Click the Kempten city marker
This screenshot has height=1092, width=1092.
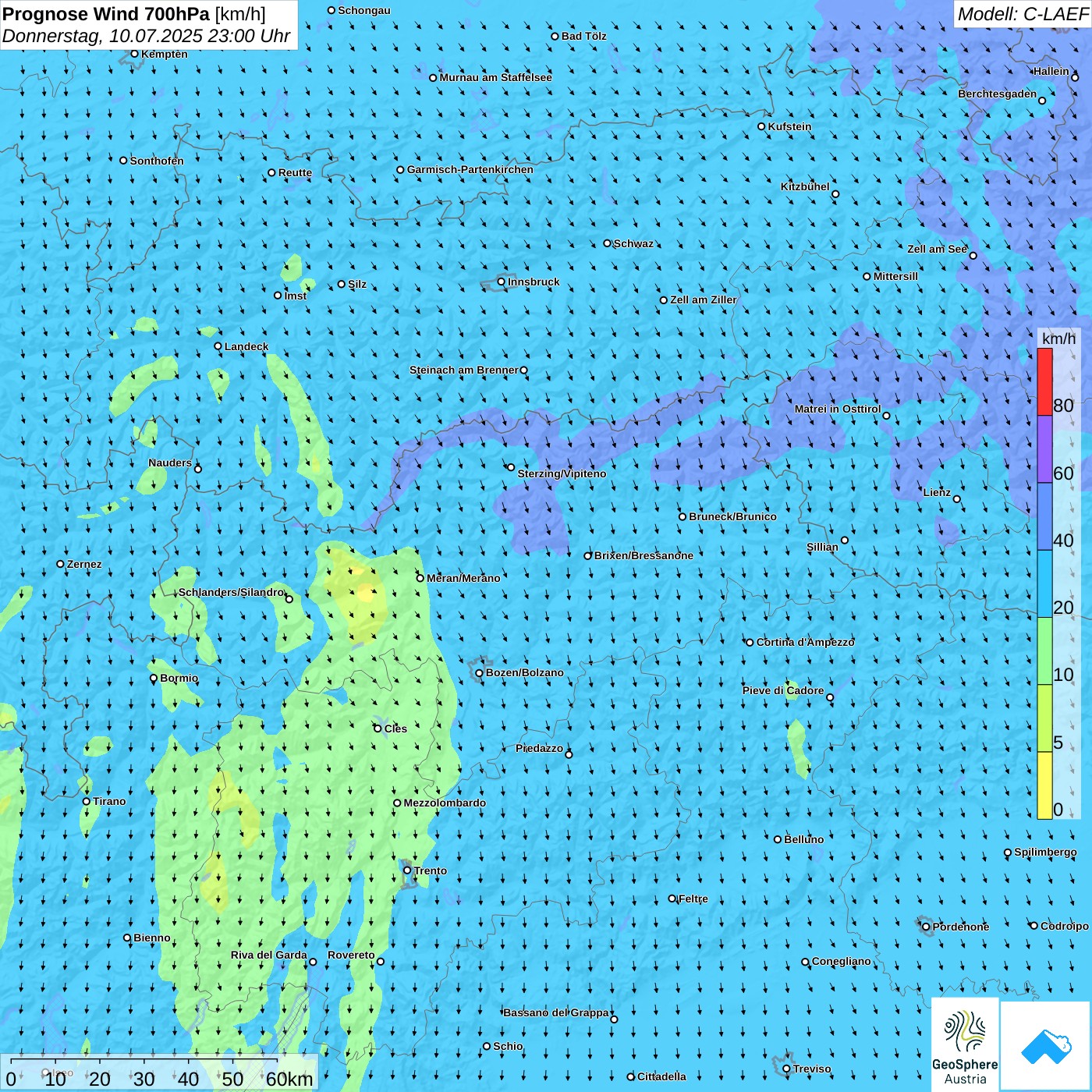(x=135, y=54)
